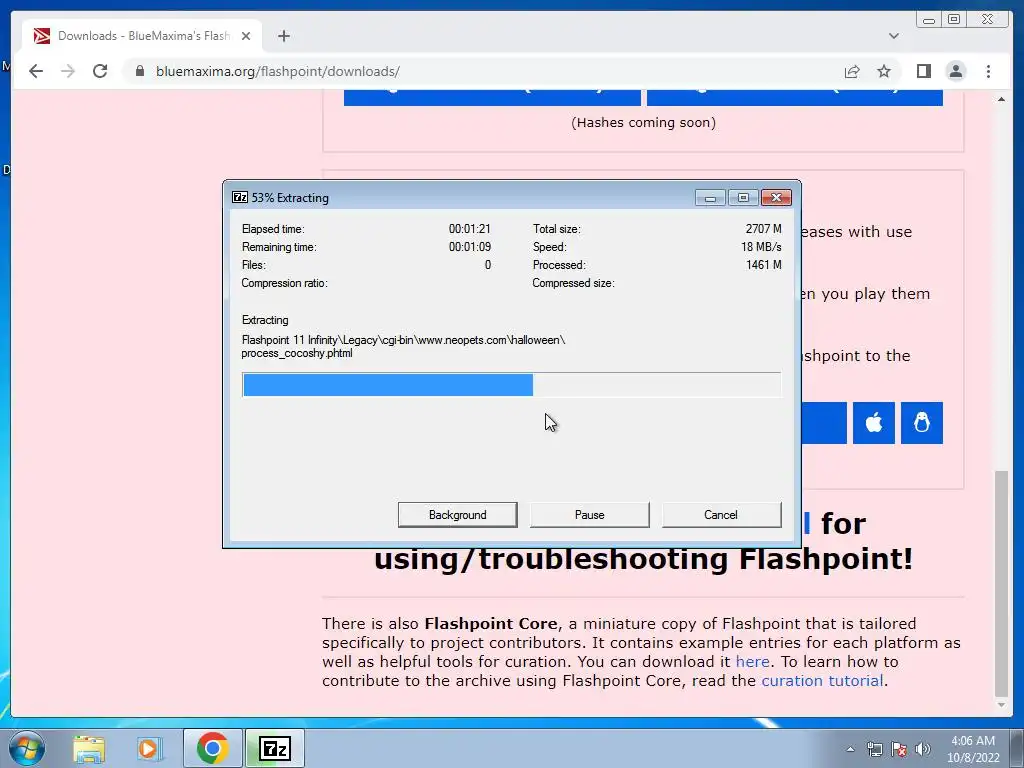
Task: Click the Chrome forward arrow
Action: pos(68,71)
